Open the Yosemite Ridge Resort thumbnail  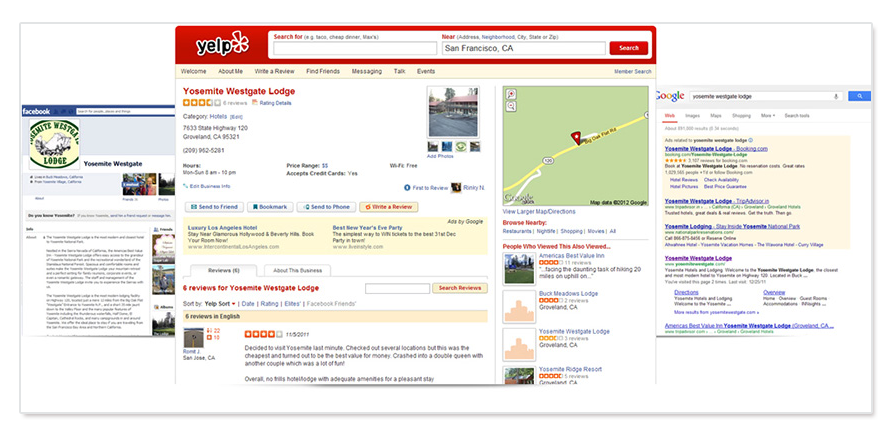click(x=519, y=375)
